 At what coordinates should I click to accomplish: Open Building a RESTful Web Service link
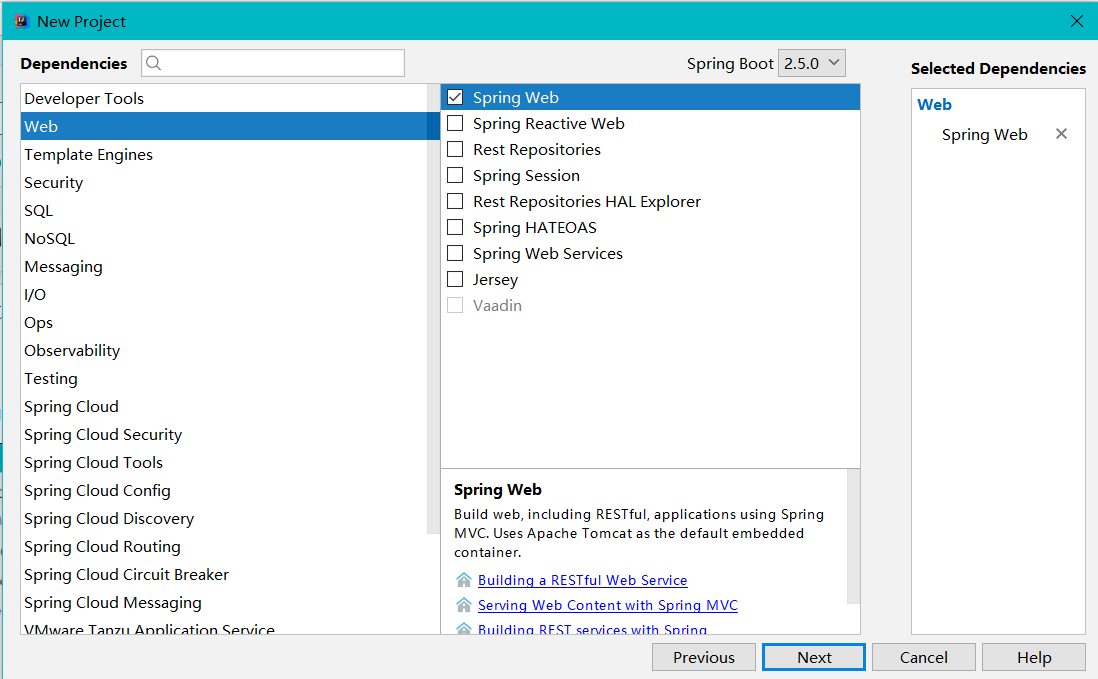[583, 580]
